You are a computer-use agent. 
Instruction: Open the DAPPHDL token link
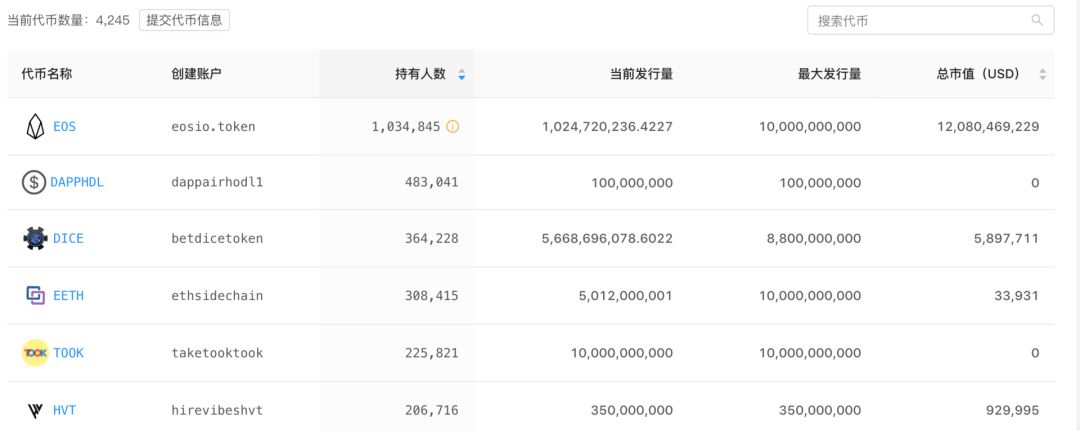point(77,182)
